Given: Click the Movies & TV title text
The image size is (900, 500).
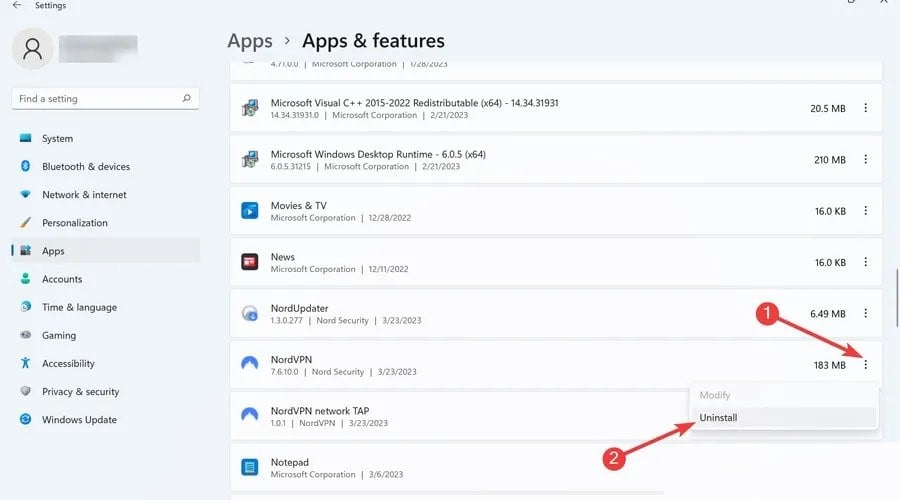Looking at the screenshot, I should point(298,206).
